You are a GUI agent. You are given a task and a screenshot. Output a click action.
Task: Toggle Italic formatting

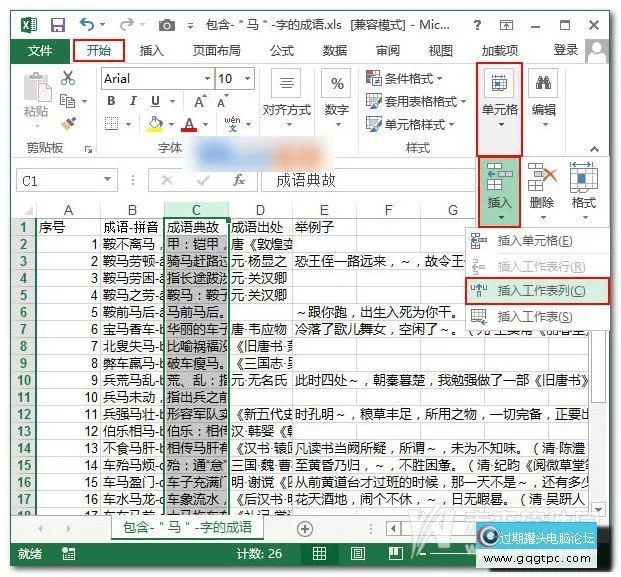(x=133, y=101)
